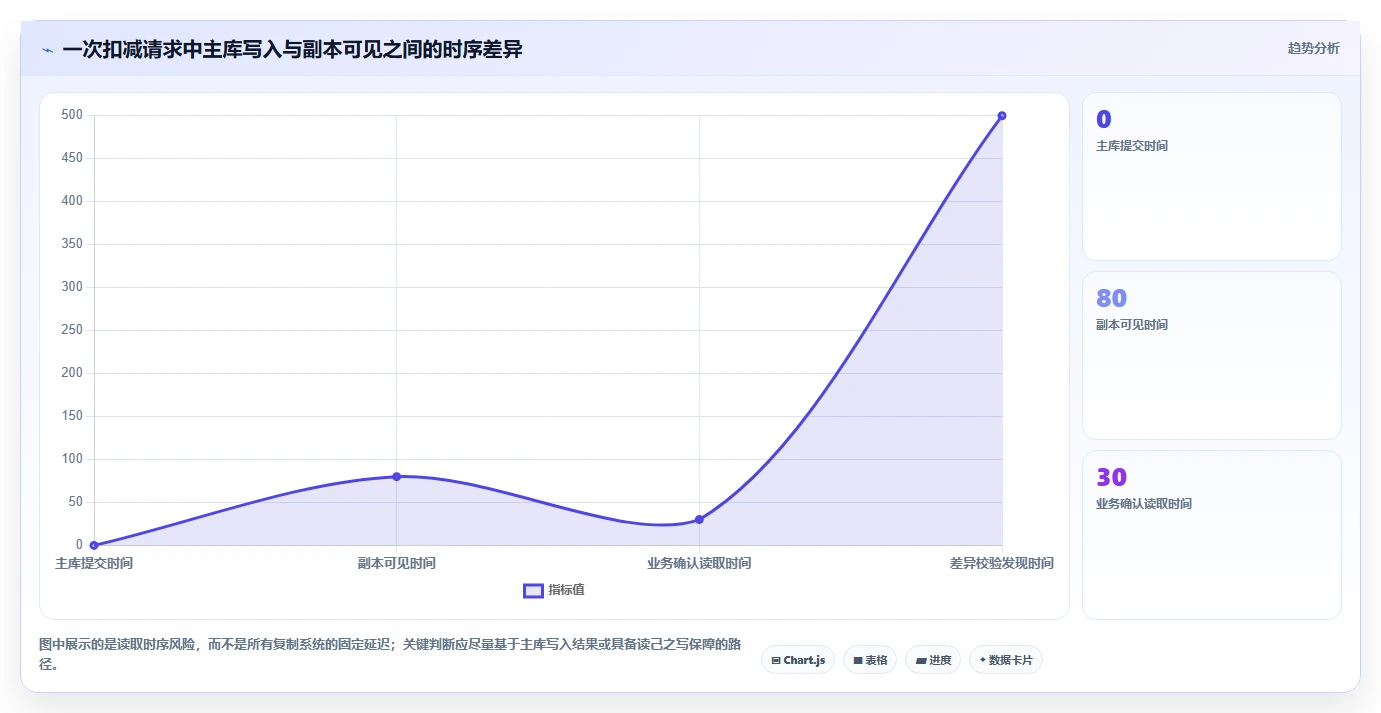
Task: Open the 主库提交时间 stat card showing 0
Action: (1211, 177)
